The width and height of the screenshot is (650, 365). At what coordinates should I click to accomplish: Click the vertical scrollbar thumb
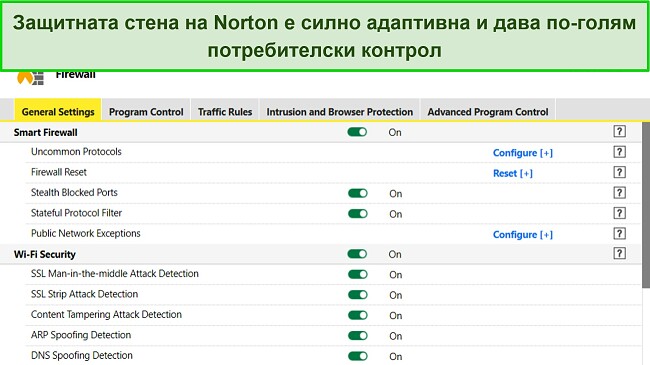pyautogui.click(x=646, y=204)
